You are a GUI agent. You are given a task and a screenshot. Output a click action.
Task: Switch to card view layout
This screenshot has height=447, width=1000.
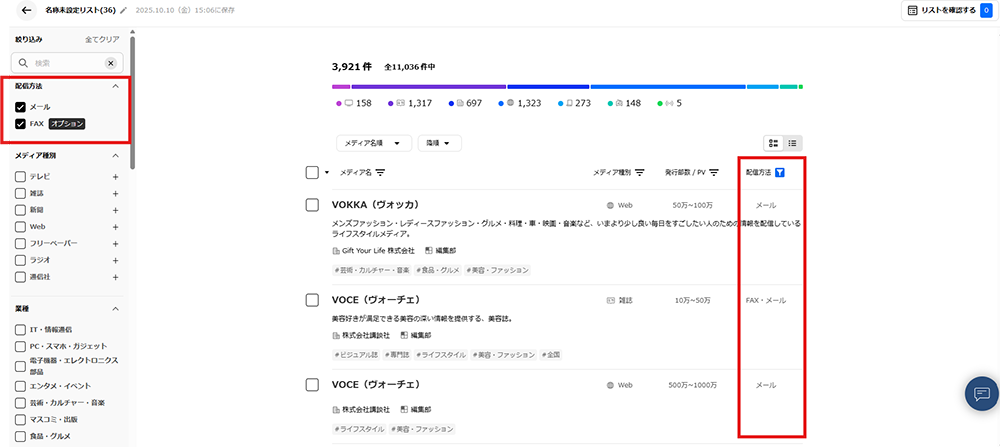(774, 143)
